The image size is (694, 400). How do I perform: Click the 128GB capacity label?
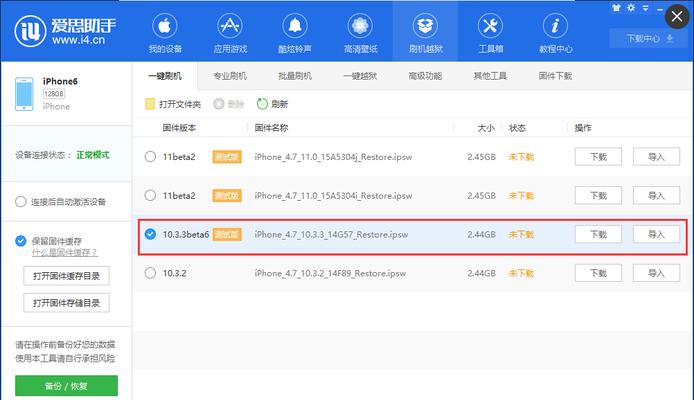tap(54, 94)
